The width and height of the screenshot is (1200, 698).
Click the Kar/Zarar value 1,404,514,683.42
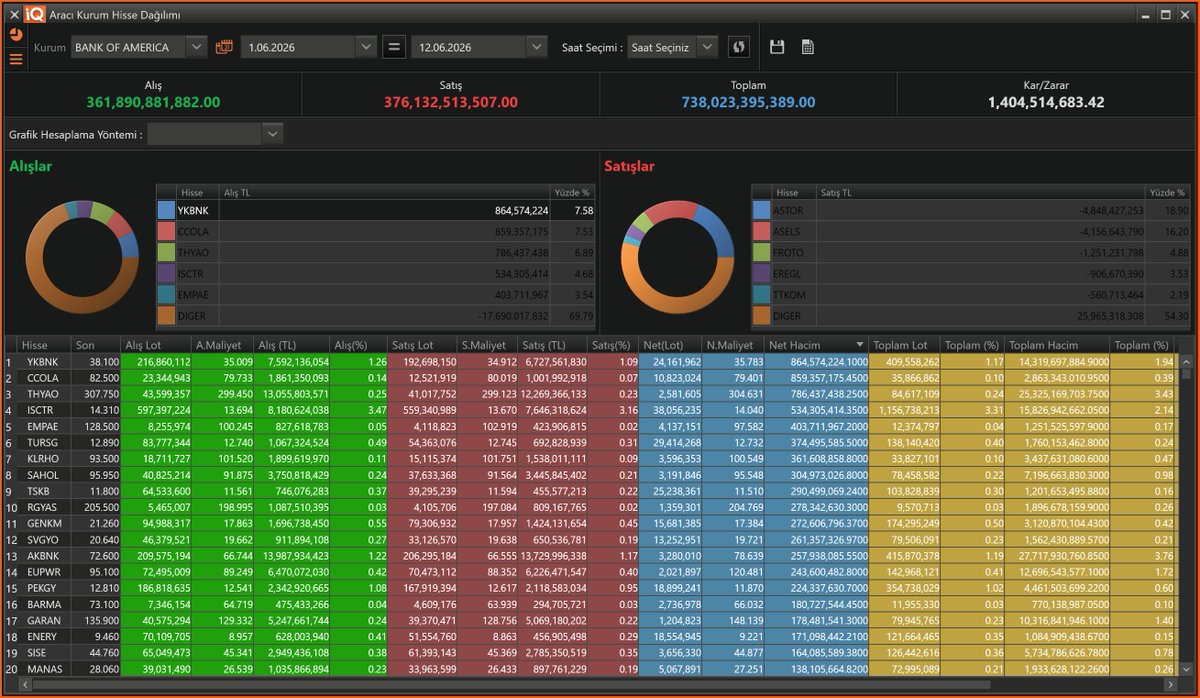[x=1046, y=102]
